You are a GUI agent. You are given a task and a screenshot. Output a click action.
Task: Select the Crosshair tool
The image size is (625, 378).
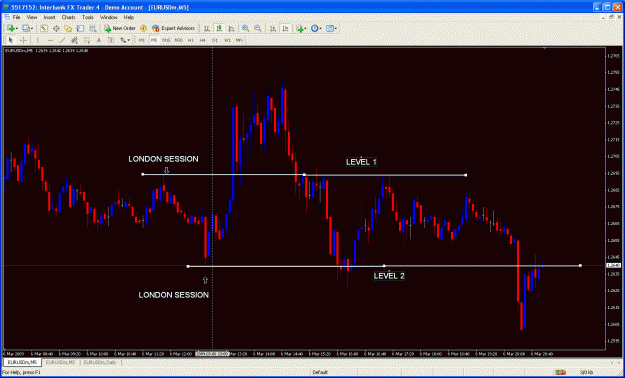[24, 40]
